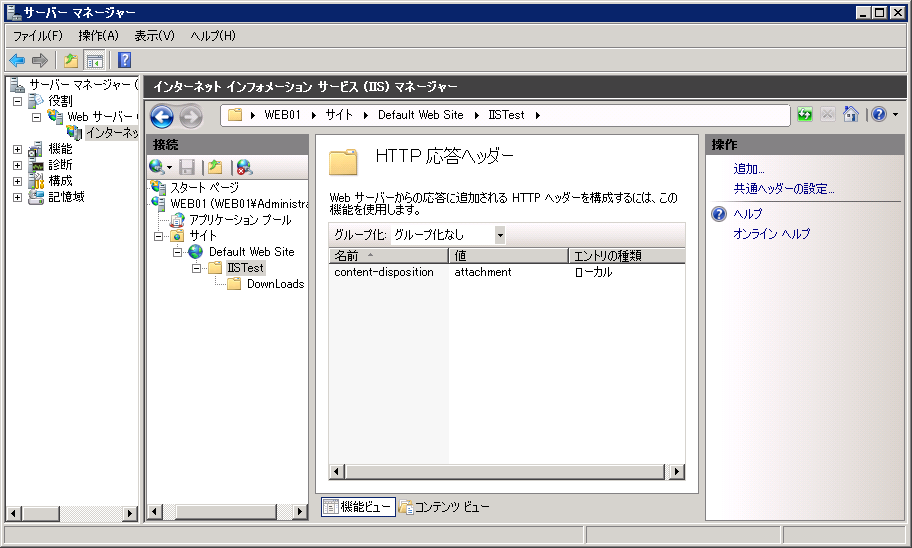Click the 追加... action link
912x548 pixels.
pos(749,169)
